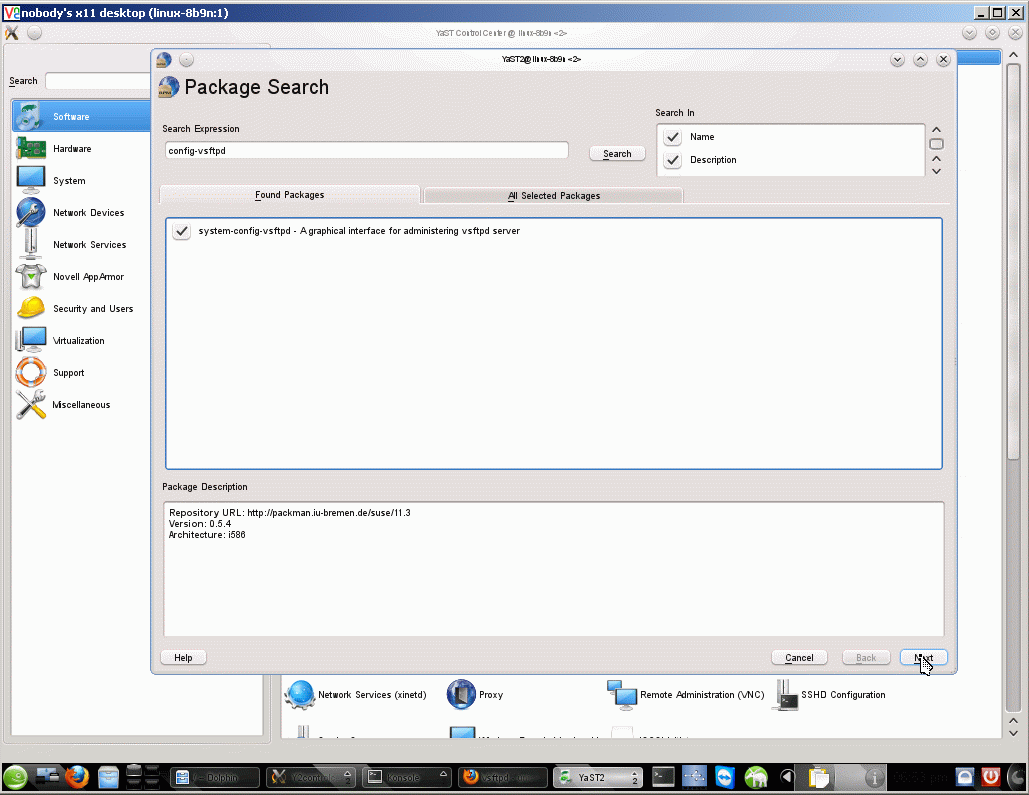This screenshot has height=795, width=1029.
Task: Switch to vsftpd Firefox taskbar window
Action: pyautogui.click(x=503, y=778)
